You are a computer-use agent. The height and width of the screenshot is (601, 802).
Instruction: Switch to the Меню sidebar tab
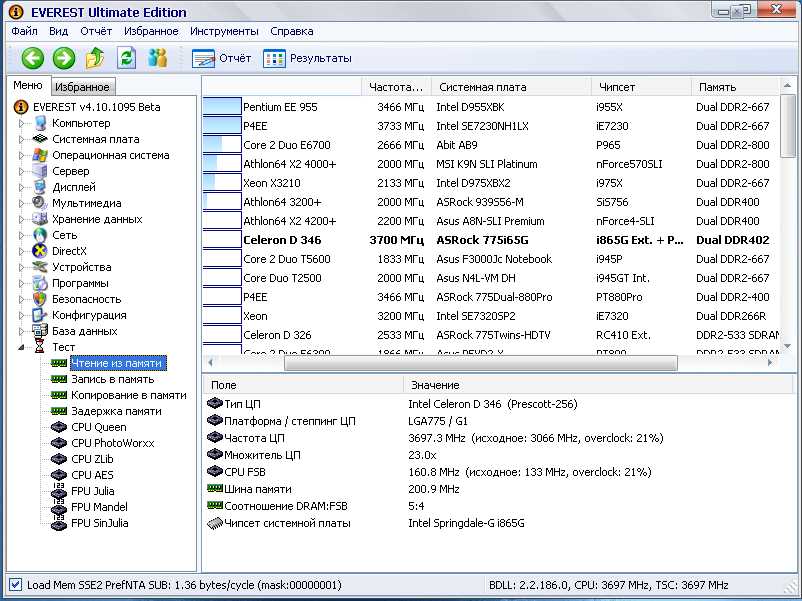click(x=28, y=85)
